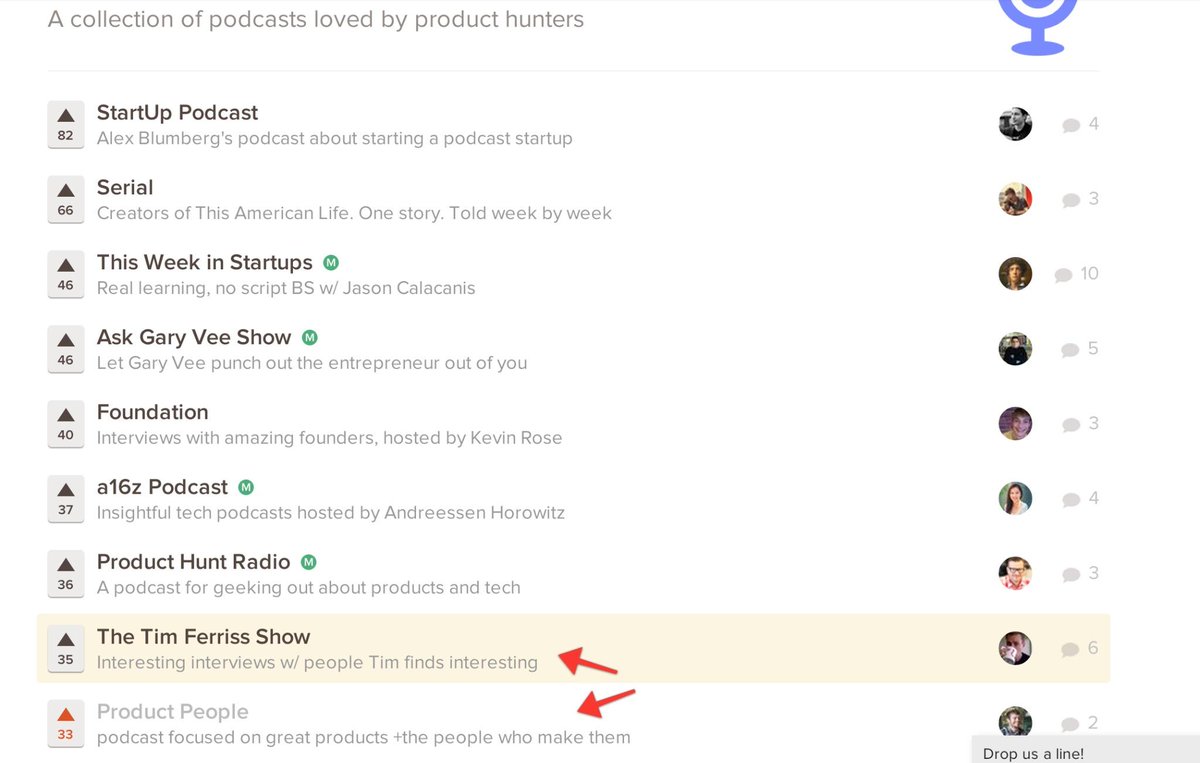Click the maker badge next to Ask Gary Vee Show
This screenshot has height=763, width=1200.
[x=310, y=338]
